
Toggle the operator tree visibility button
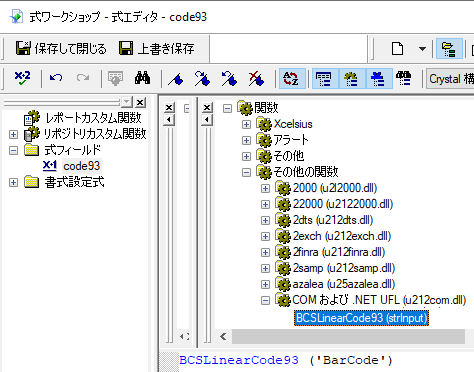coord(379,79)
